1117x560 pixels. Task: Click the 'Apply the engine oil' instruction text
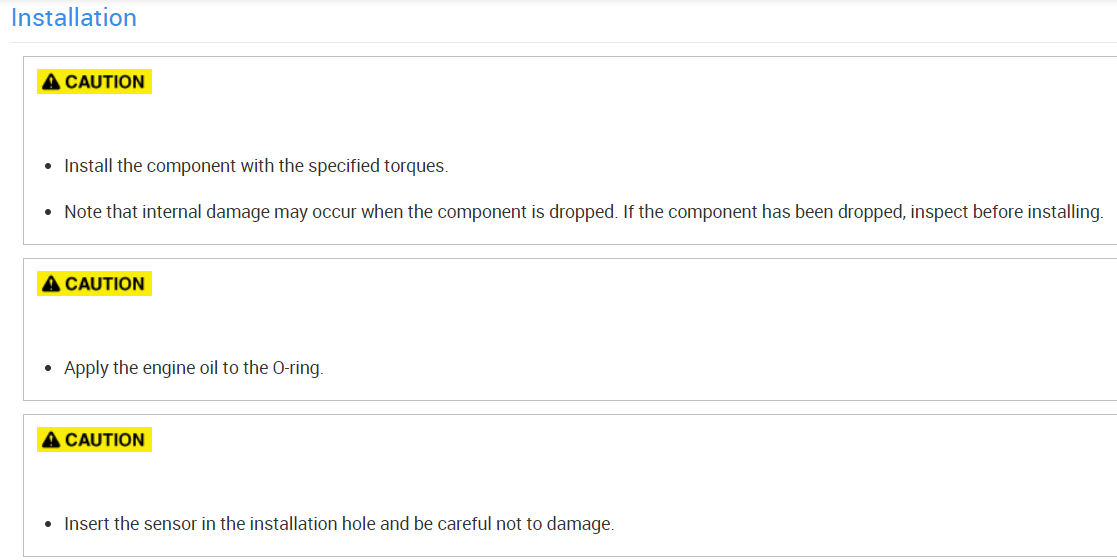click(x=193, y=368)
